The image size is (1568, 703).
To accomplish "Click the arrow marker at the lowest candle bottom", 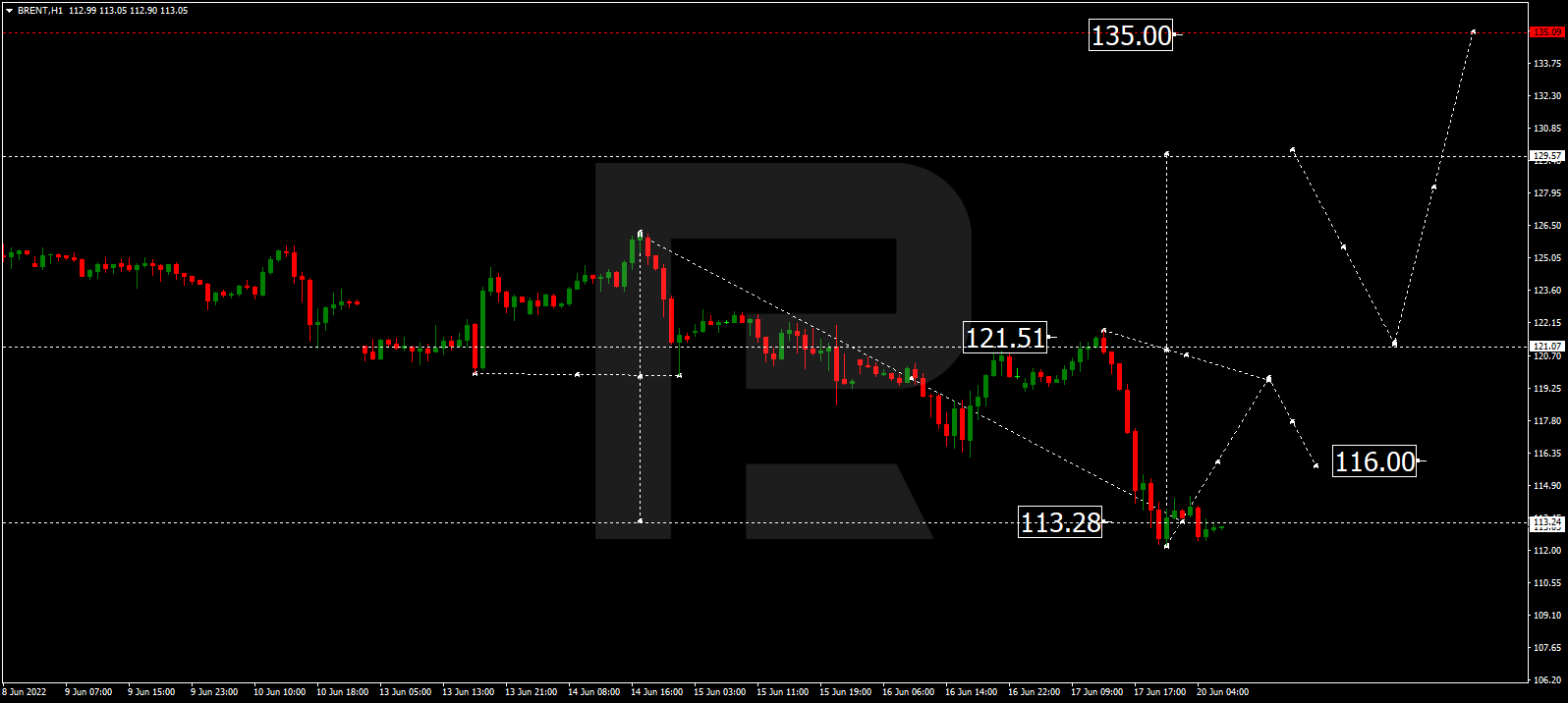I will click(1166, 545).
